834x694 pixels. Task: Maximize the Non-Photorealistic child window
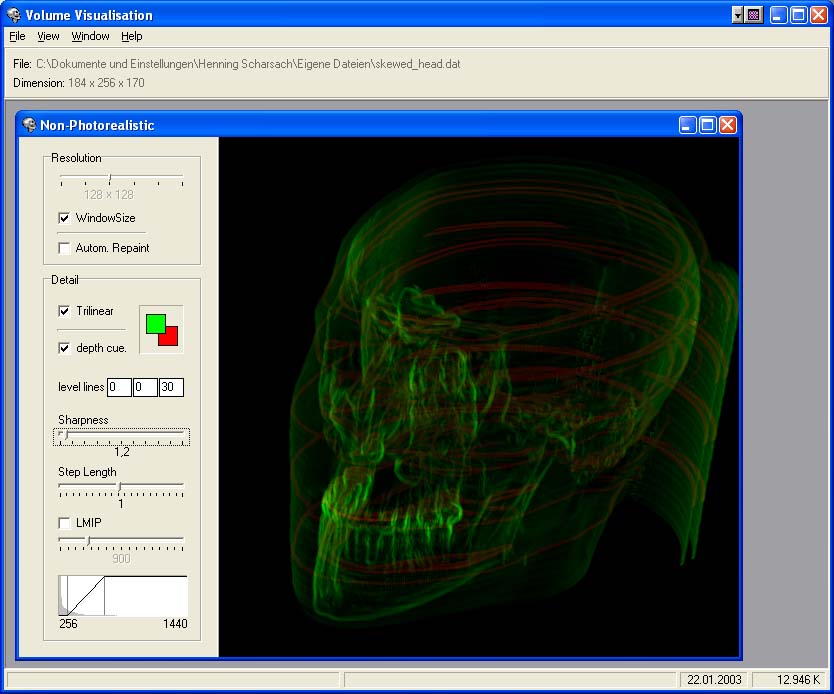pos(708,125)
